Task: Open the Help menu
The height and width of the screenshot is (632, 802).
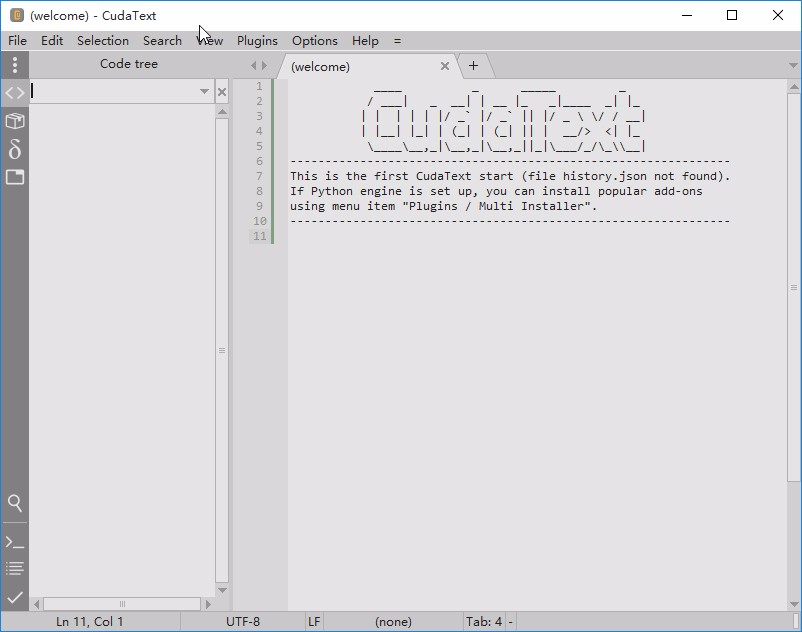Action: coord(365,40)
